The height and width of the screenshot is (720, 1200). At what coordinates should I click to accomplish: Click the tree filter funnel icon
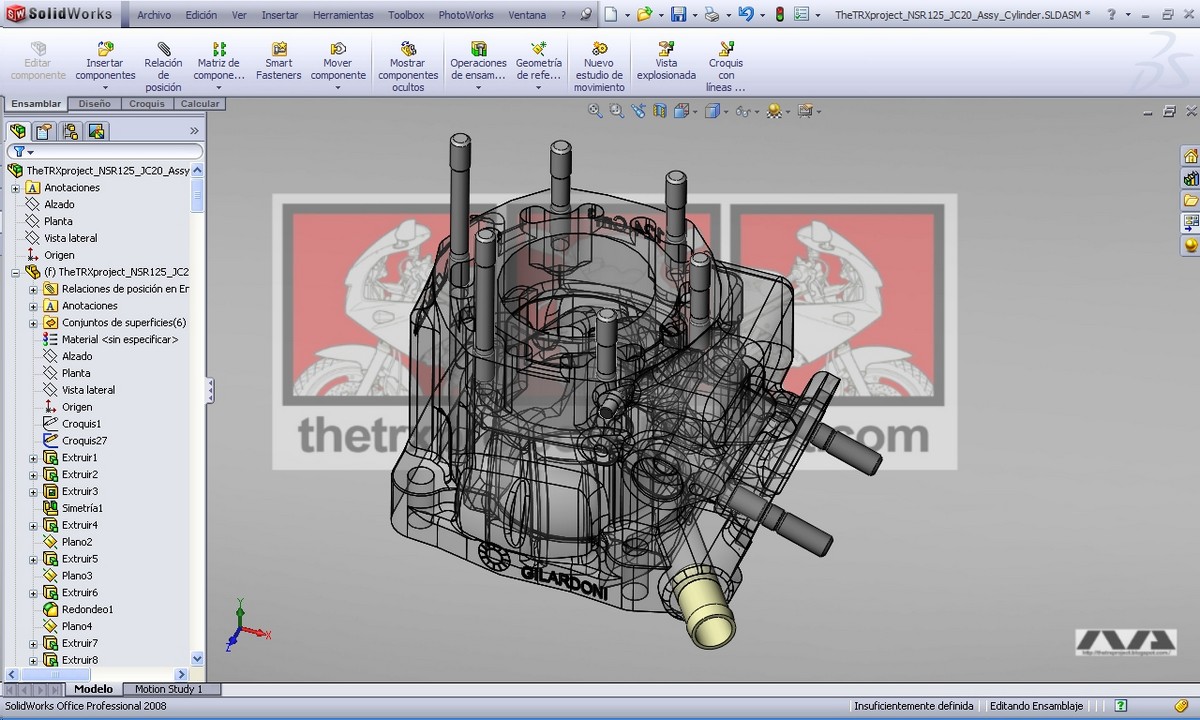[18, 152]
